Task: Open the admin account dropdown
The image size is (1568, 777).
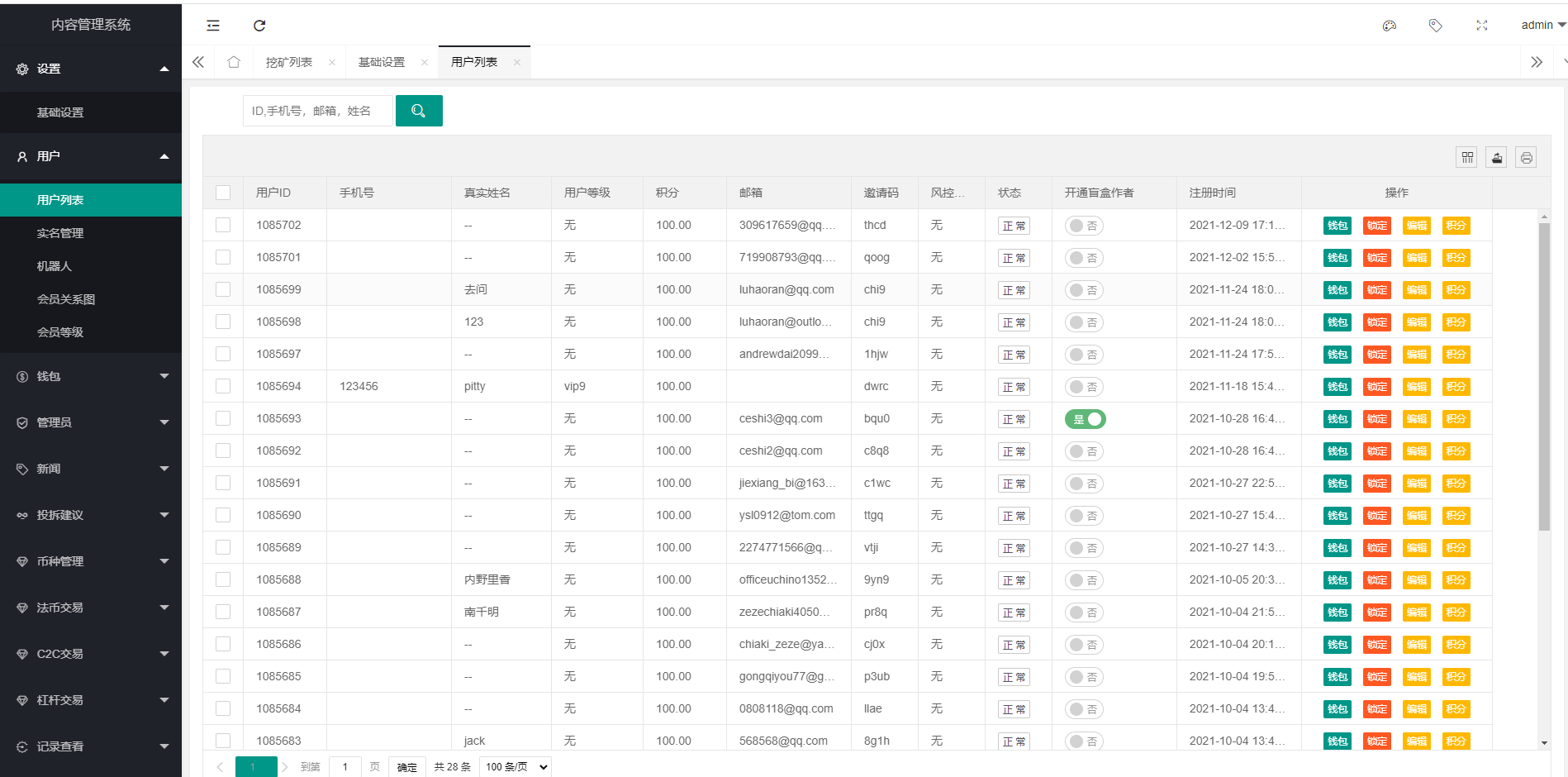Action: [1538, 25]
